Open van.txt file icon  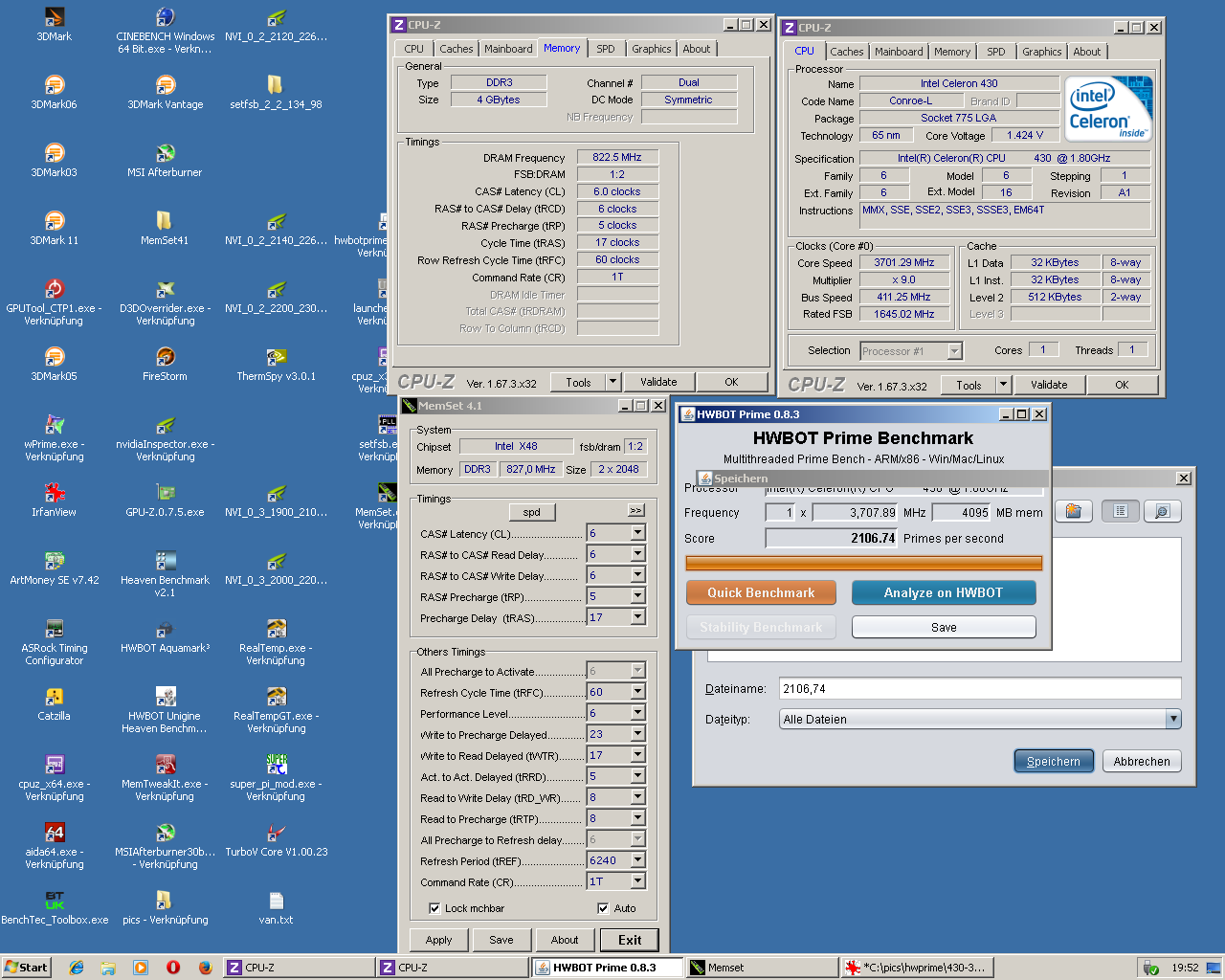pos(276,908)
